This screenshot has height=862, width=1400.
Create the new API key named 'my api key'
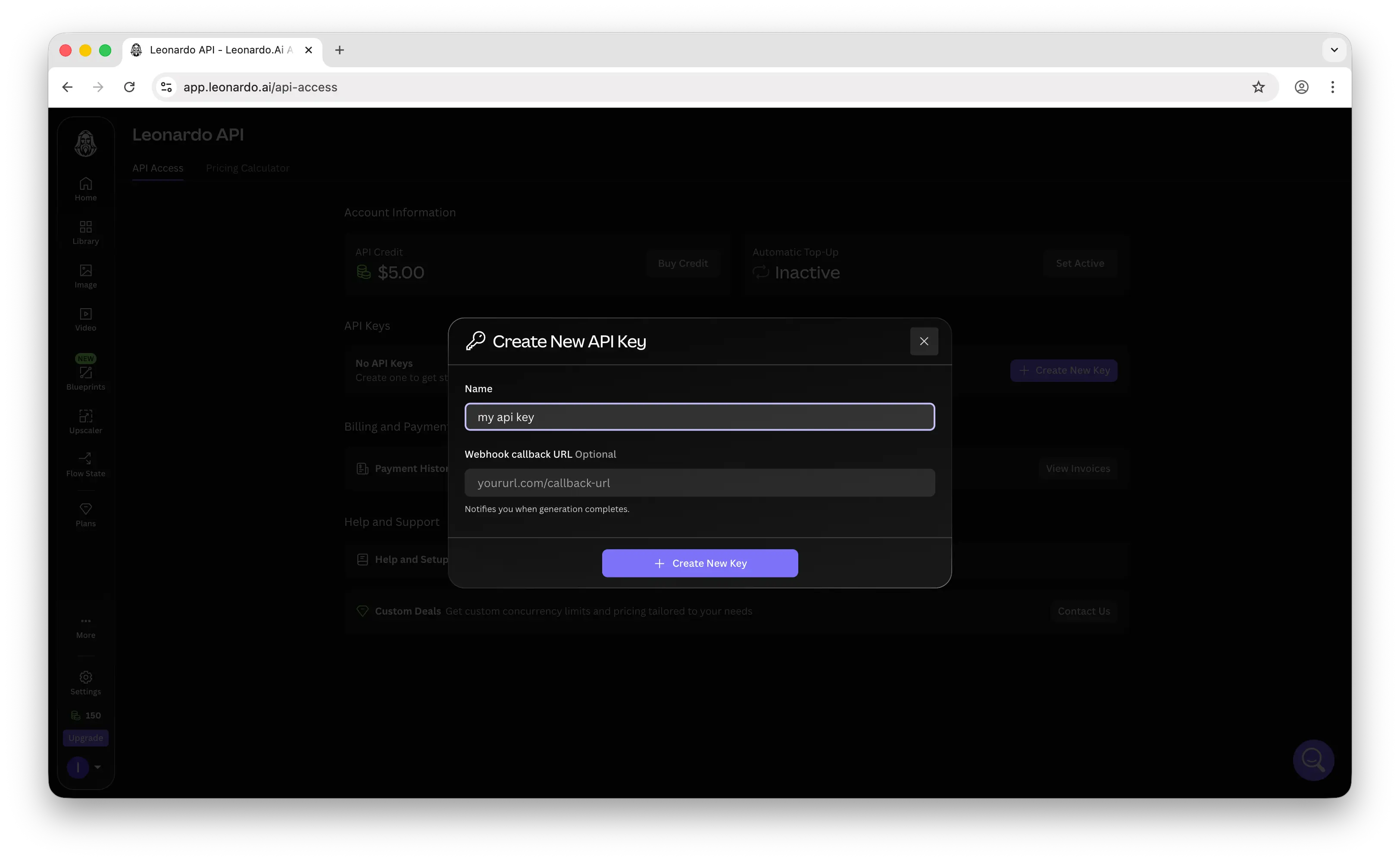click(x=700, y=563)
